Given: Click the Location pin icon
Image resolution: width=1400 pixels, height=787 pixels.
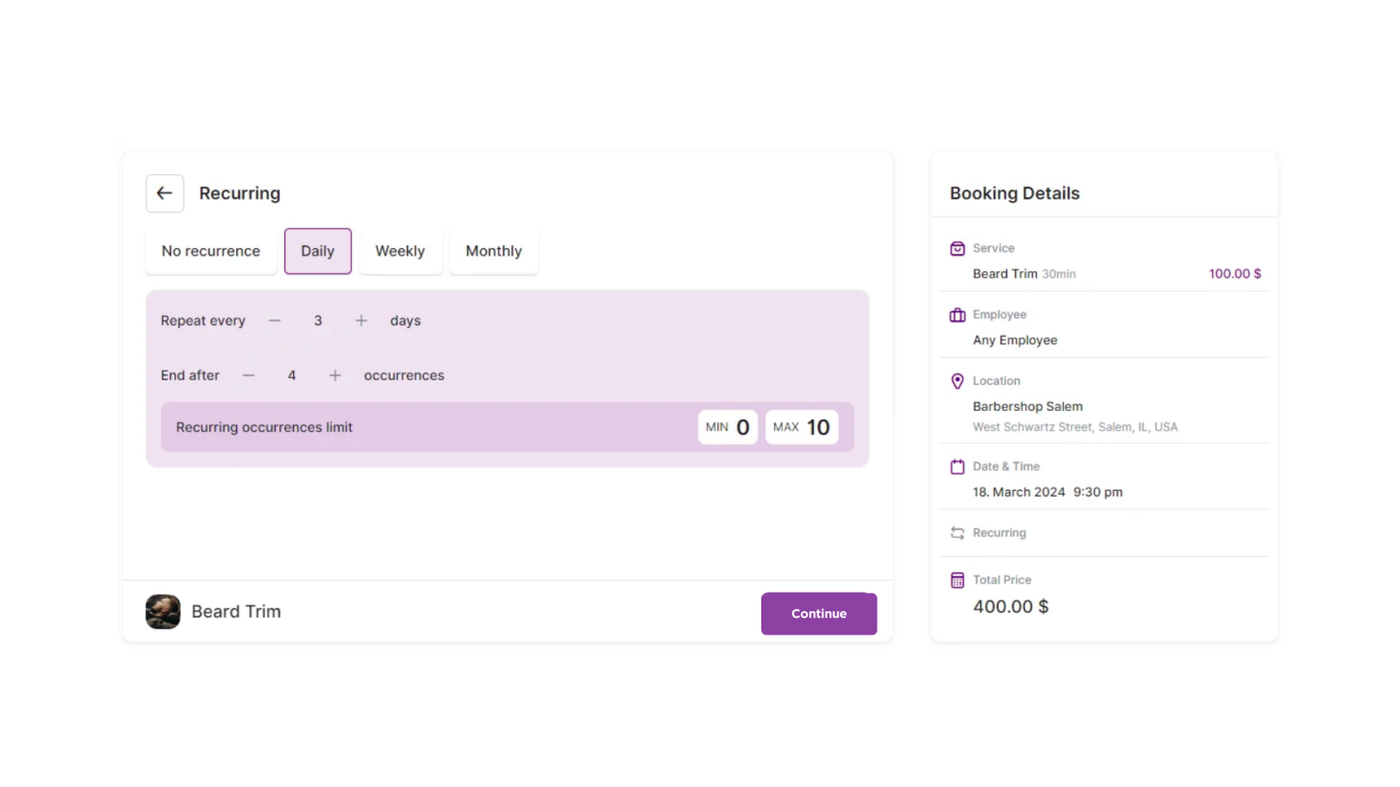Looking at the screenshot, I should click(x=957, y=381).
